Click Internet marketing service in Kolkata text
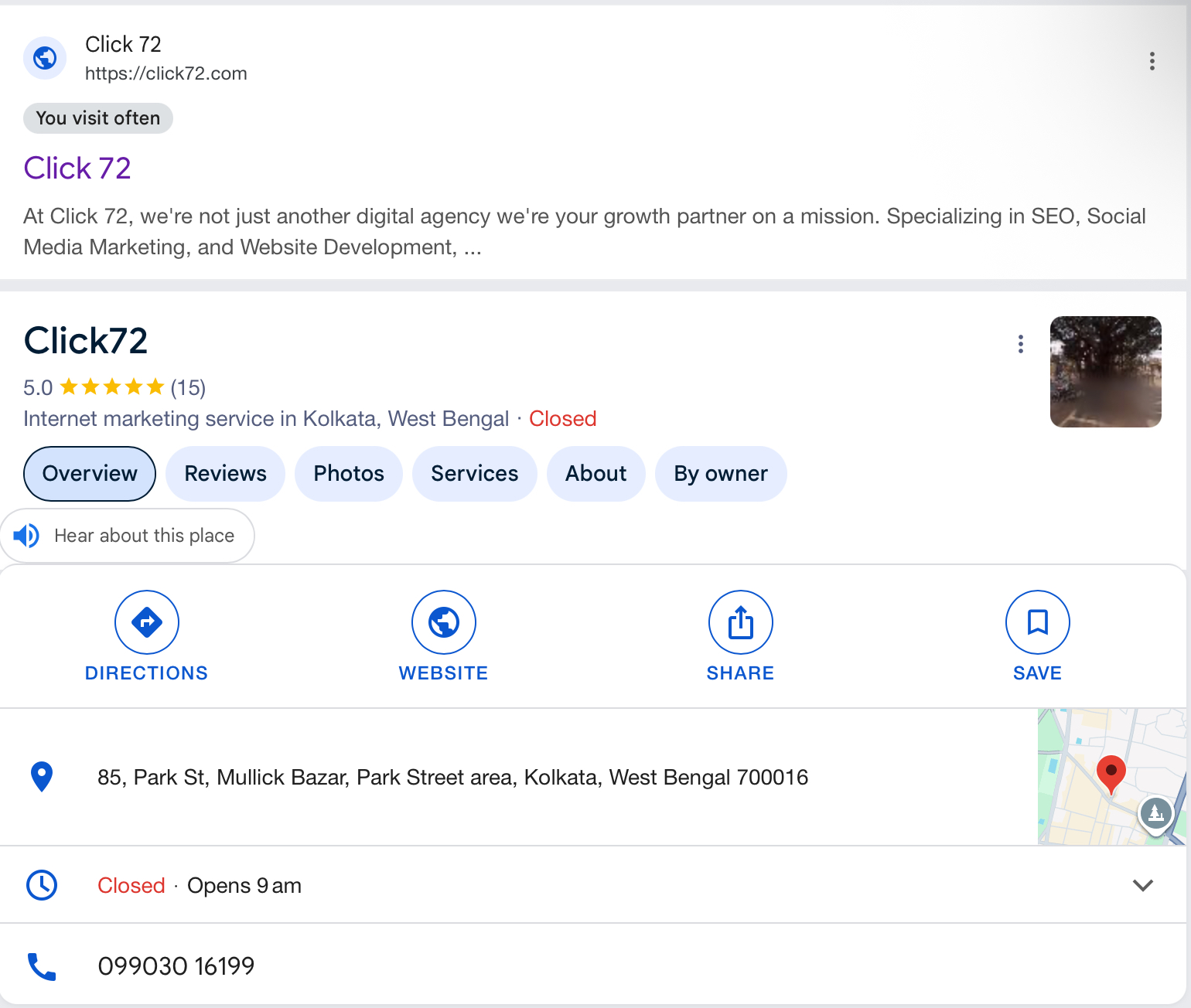 [266, 419]
